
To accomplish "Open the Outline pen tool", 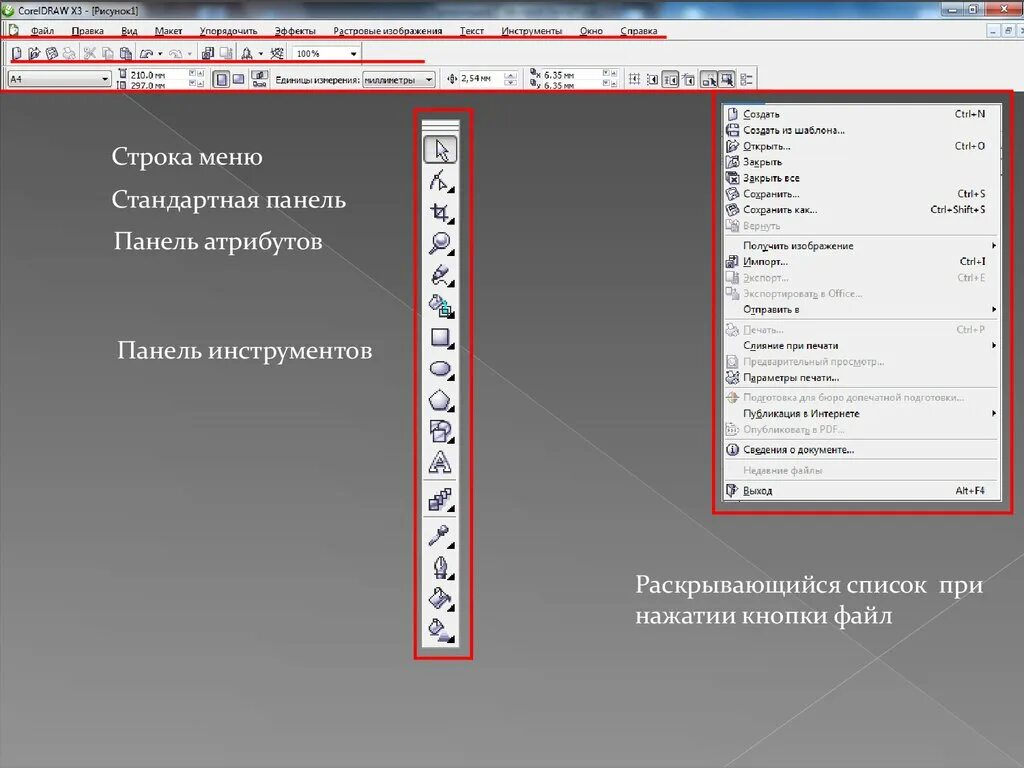I will [x=441, y=567].
